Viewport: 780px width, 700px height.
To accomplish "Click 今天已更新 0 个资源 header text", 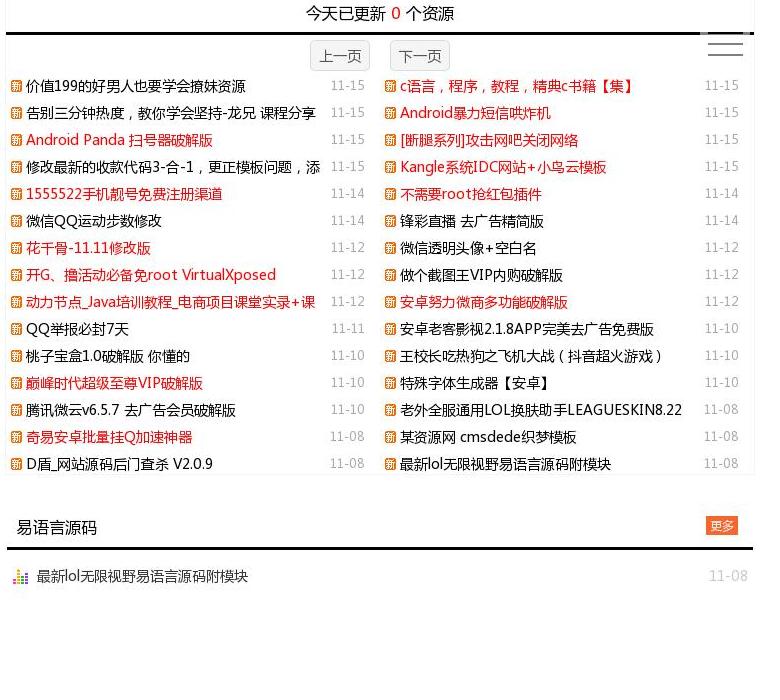I will pos(380,13).
